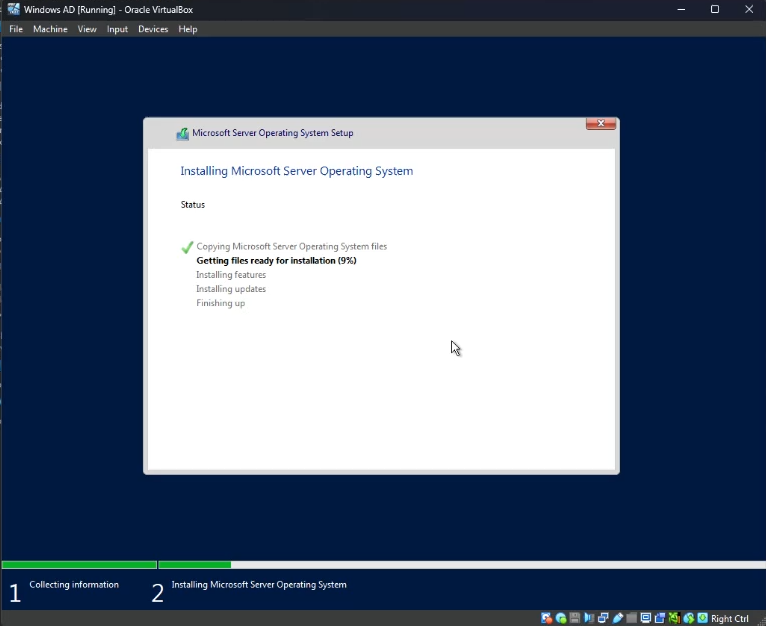The height and width of the screenshot is (626, 766).
Task: Click 'Getting files ready for installation (9%)'
Action: 277,261
